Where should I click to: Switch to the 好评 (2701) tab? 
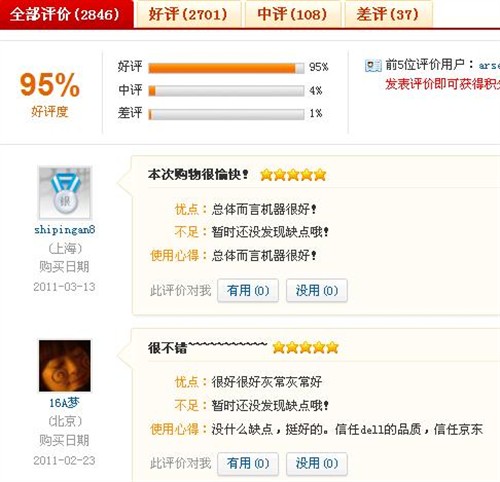point(188,14)
